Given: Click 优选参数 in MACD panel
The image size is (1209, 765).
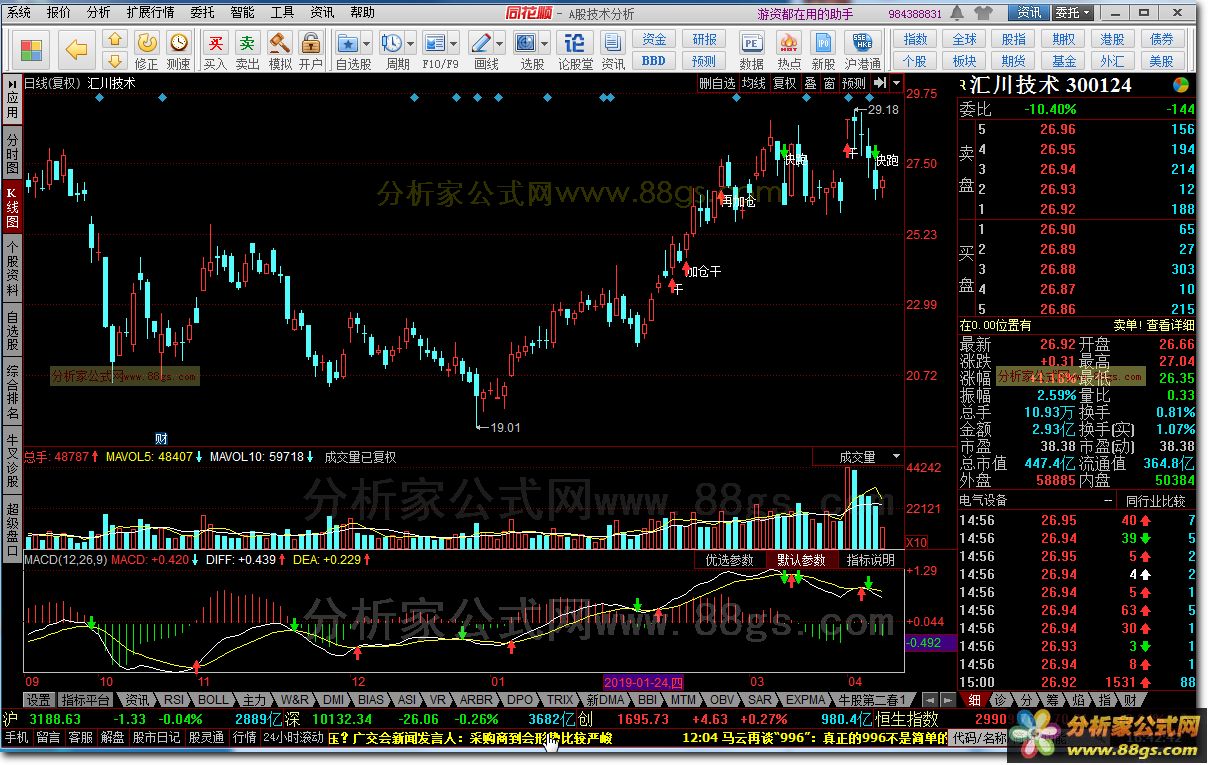Looking at the screenshot, I should coord(730,560).
